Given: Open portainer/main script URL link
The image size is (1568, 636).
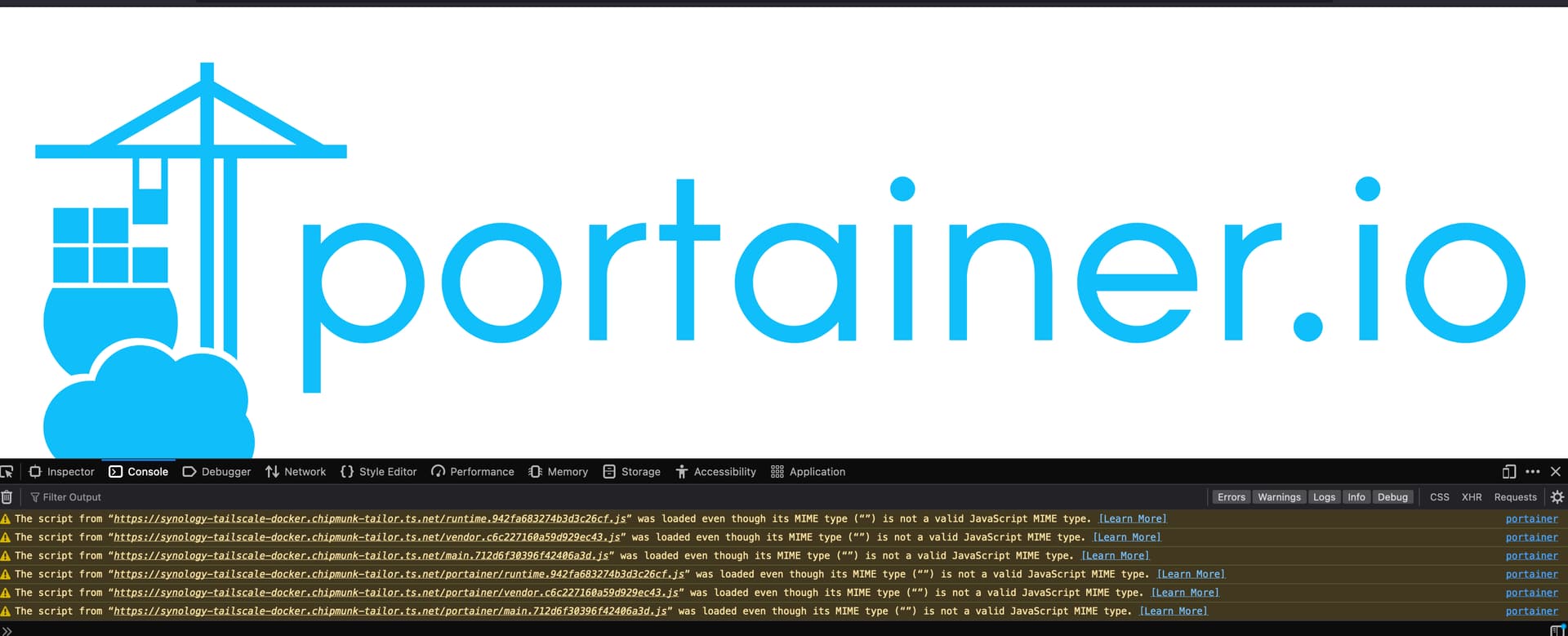Looking at the screenshot, I should coord(390,612).
